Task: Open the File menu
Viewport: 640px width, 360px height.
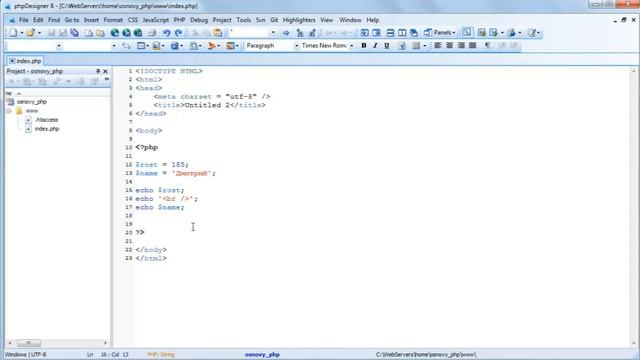Action: click(24, 20)
